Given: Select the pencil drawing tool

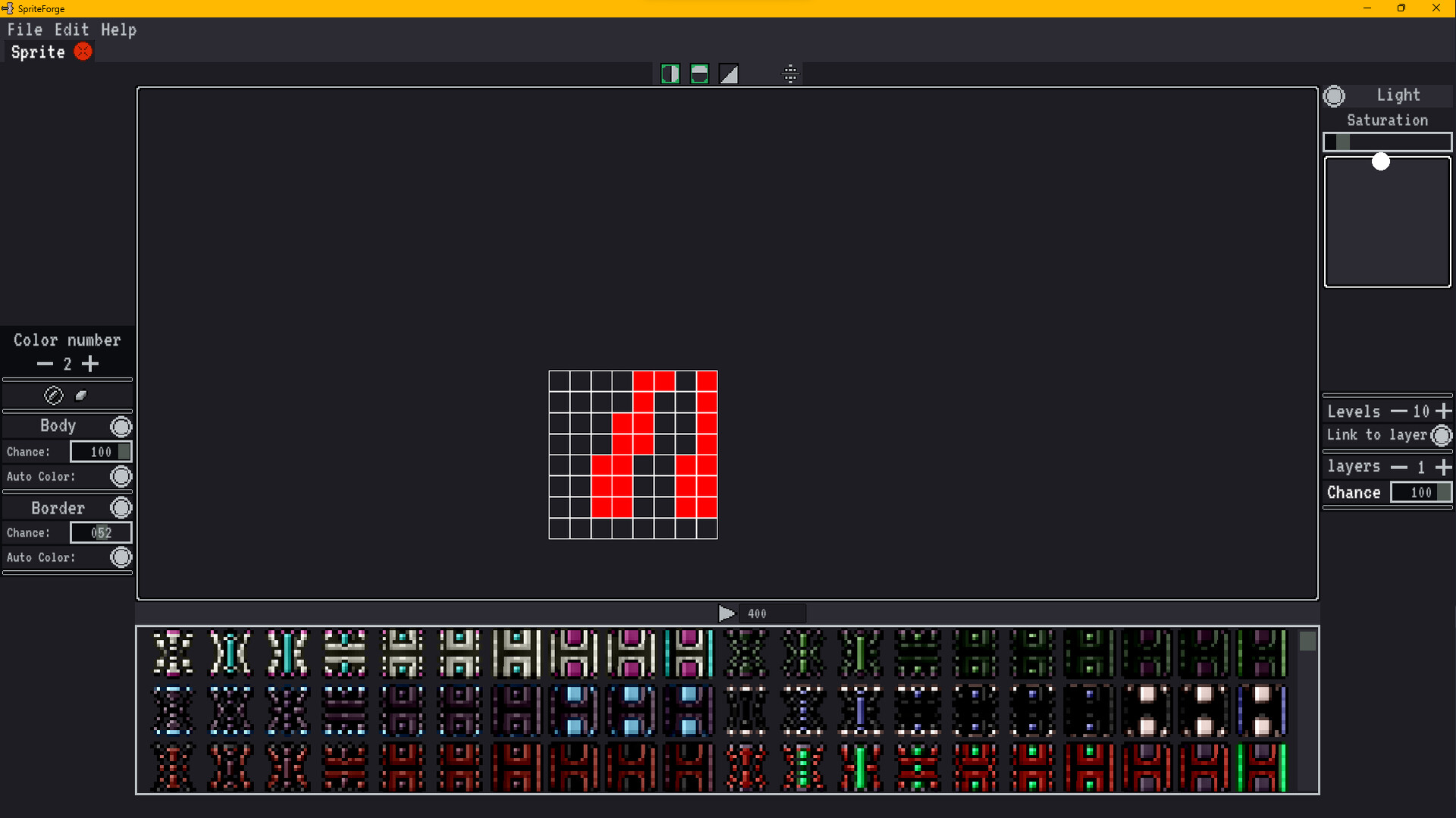Looking at the screenshot, I should (x=54, y=395).
